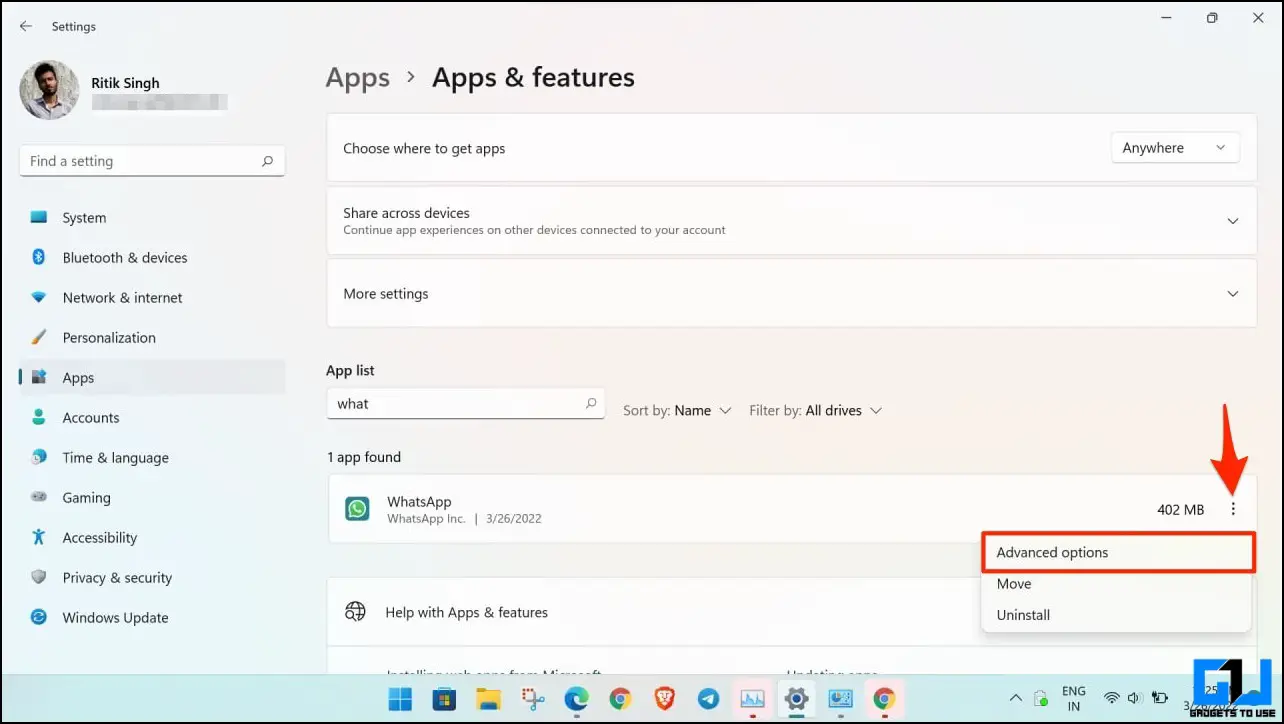
Task: Open the Filter by All drives dropdown
Action: coord(815,411)
